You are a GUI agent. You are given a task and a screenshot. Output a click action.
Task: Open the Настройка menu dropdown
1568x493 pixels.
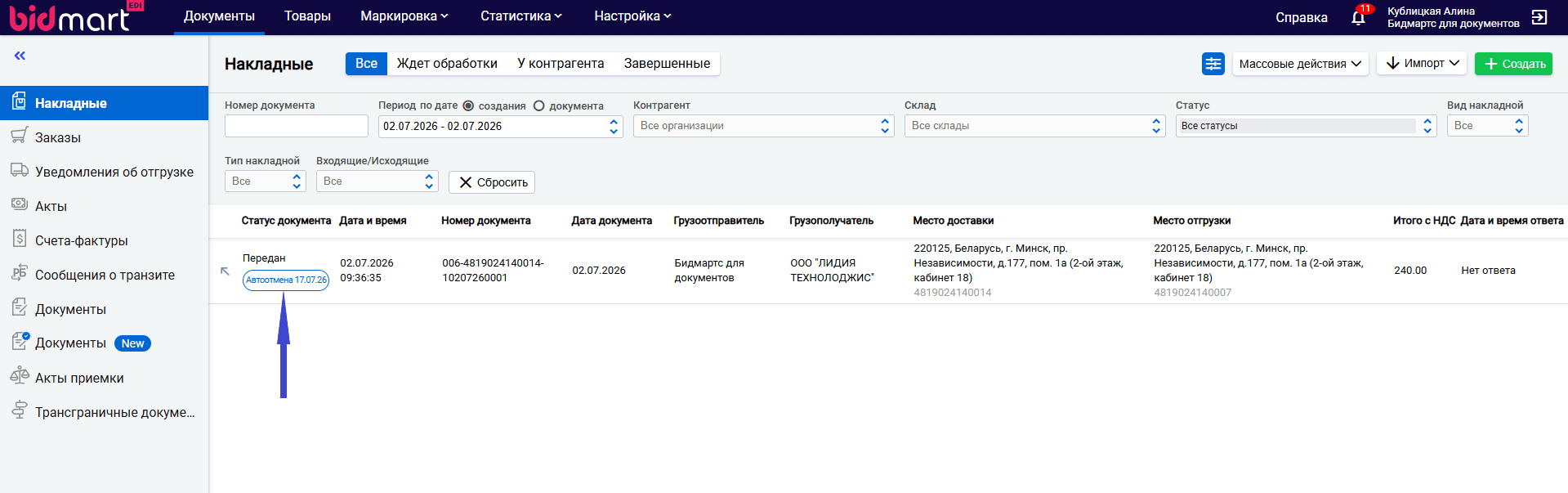point(632,16)
